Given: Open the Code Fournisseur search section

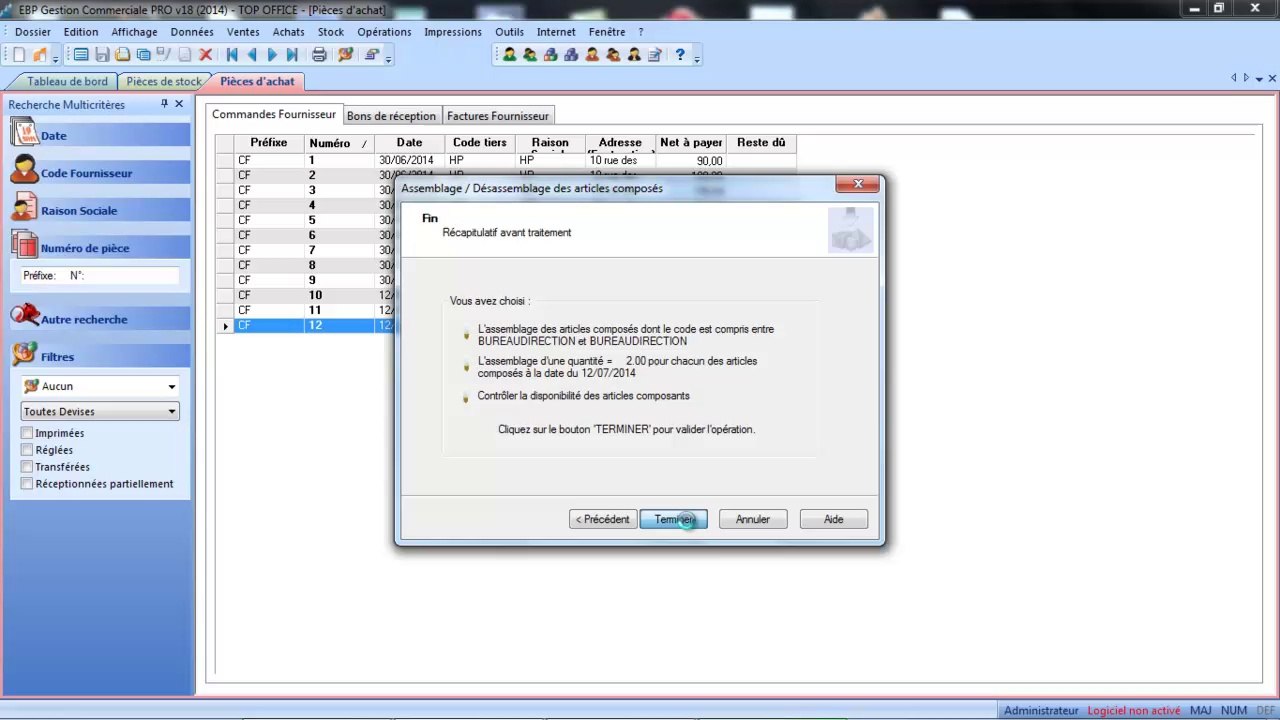Looking at the screenshot, I should click(x=100, y=173).
